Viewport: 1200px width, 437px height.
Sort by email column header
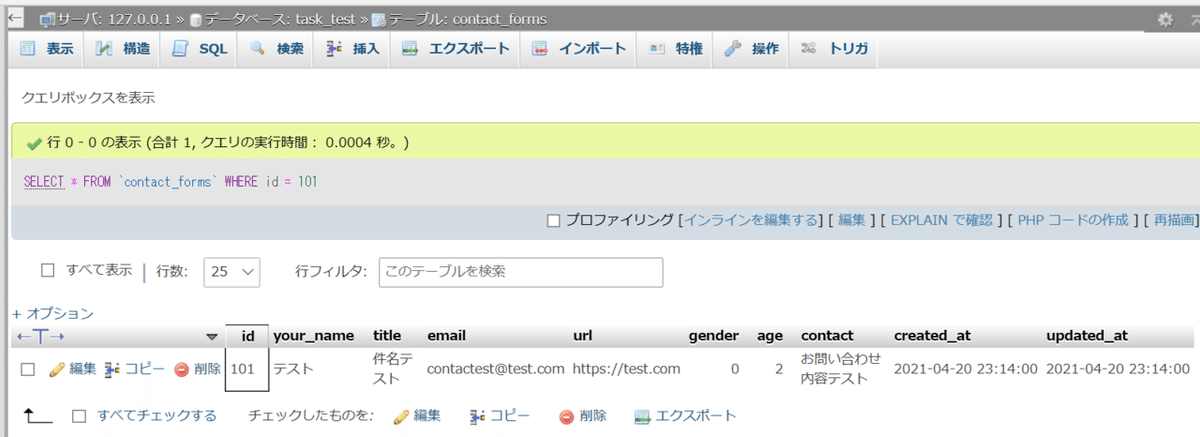click(x=446, y=335)
